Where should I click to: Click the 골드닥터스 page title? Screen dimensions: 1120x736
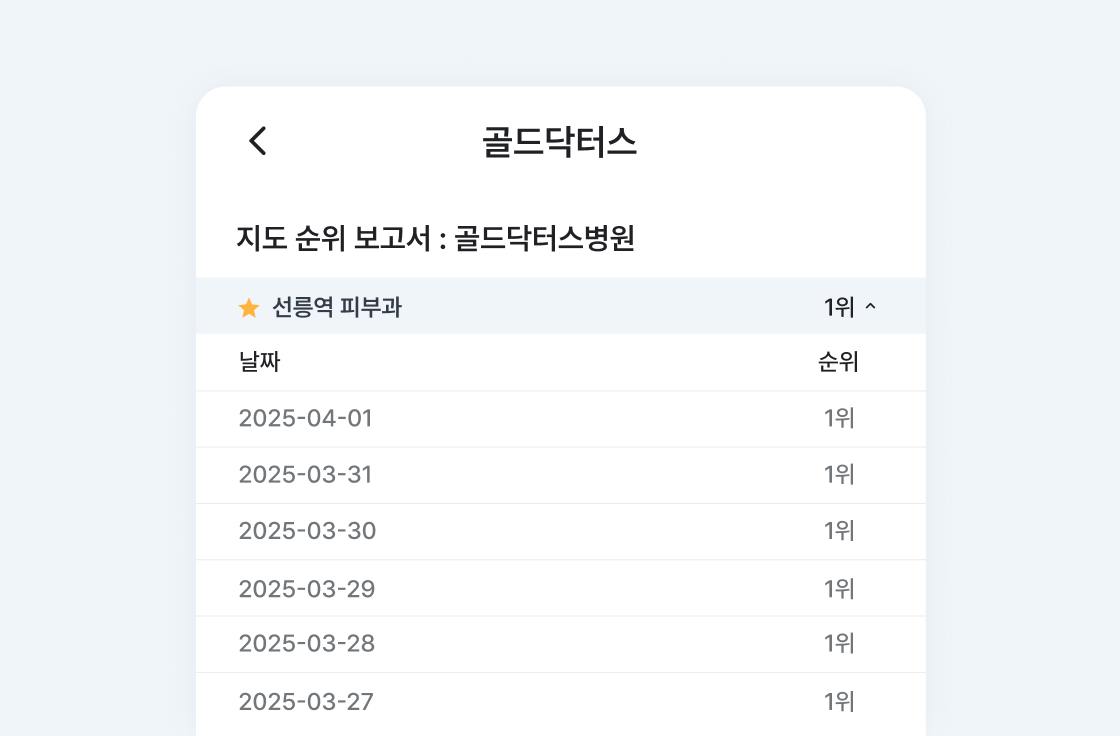click(559, 142)
